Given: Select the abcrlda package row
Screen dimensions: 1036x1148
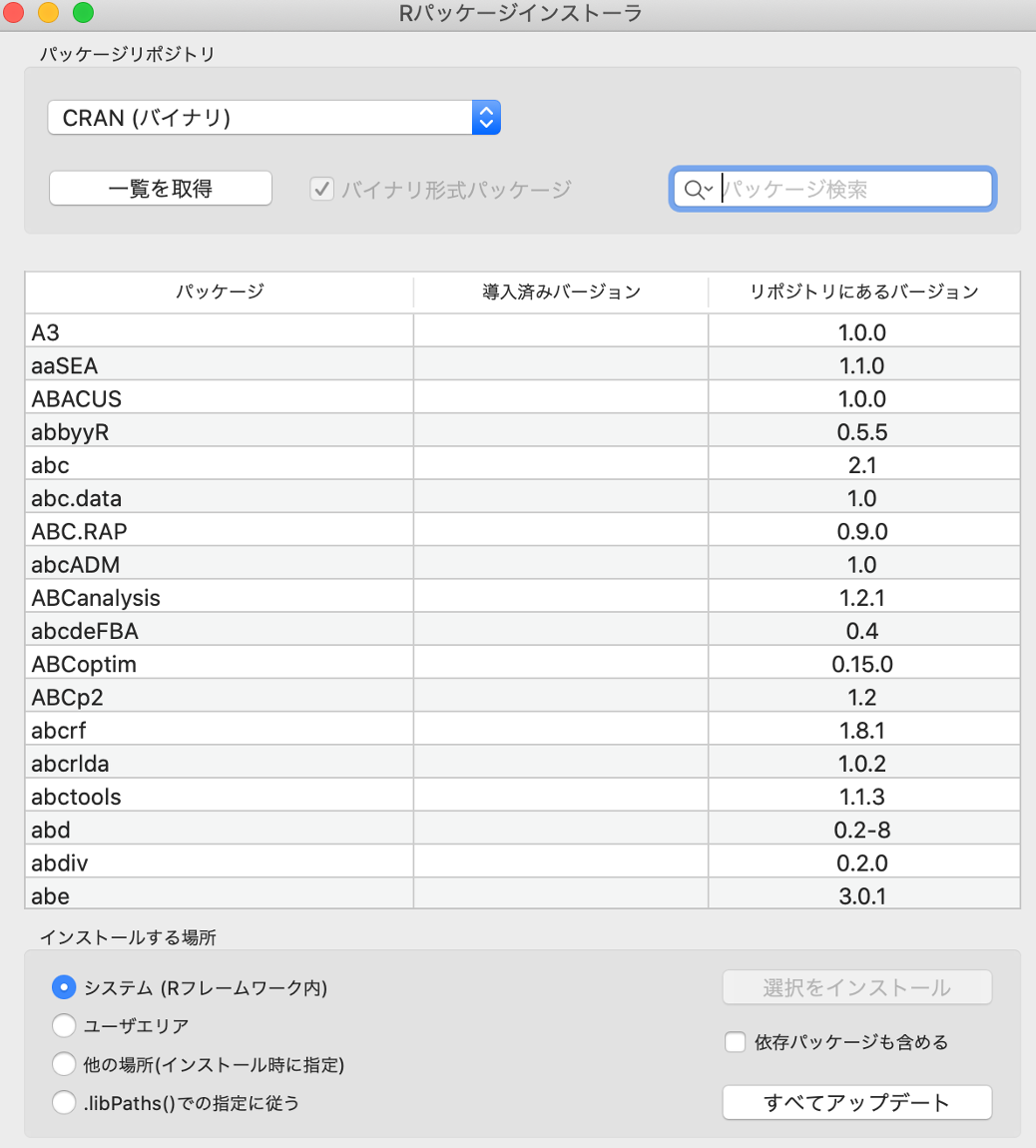Looking at the screenshot, I should click(x=523, y=764).
